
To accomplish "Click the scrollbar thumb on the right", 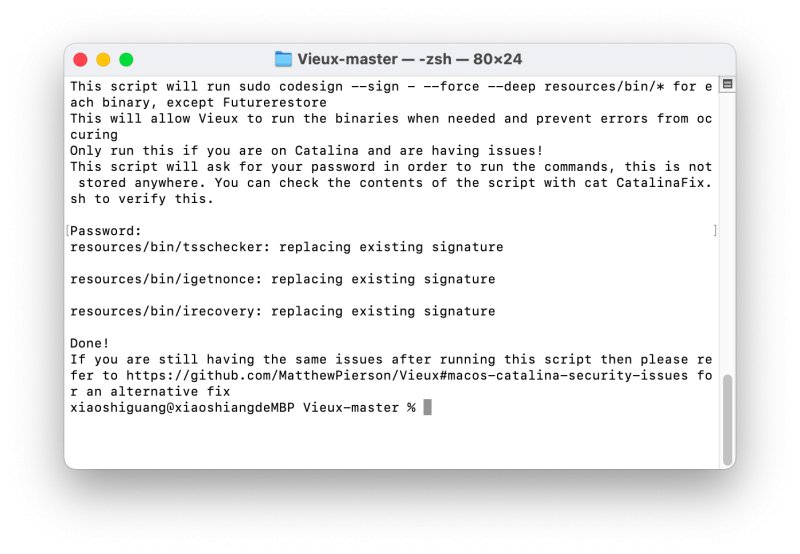I will [728, 419].
